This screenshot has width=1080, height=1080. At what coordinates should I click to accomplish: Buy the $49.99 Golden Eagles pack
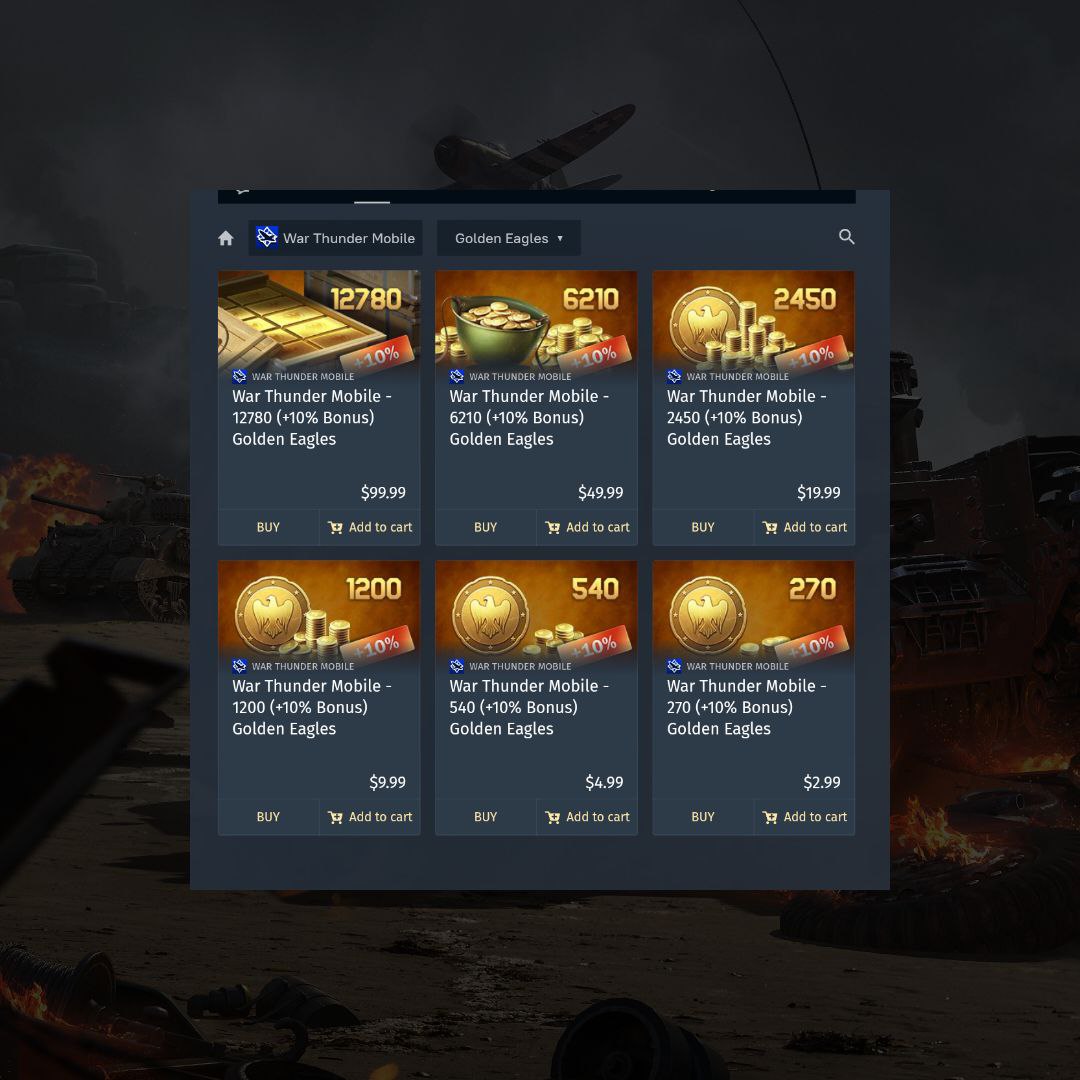pyautogui.click(x=486, y=527)
